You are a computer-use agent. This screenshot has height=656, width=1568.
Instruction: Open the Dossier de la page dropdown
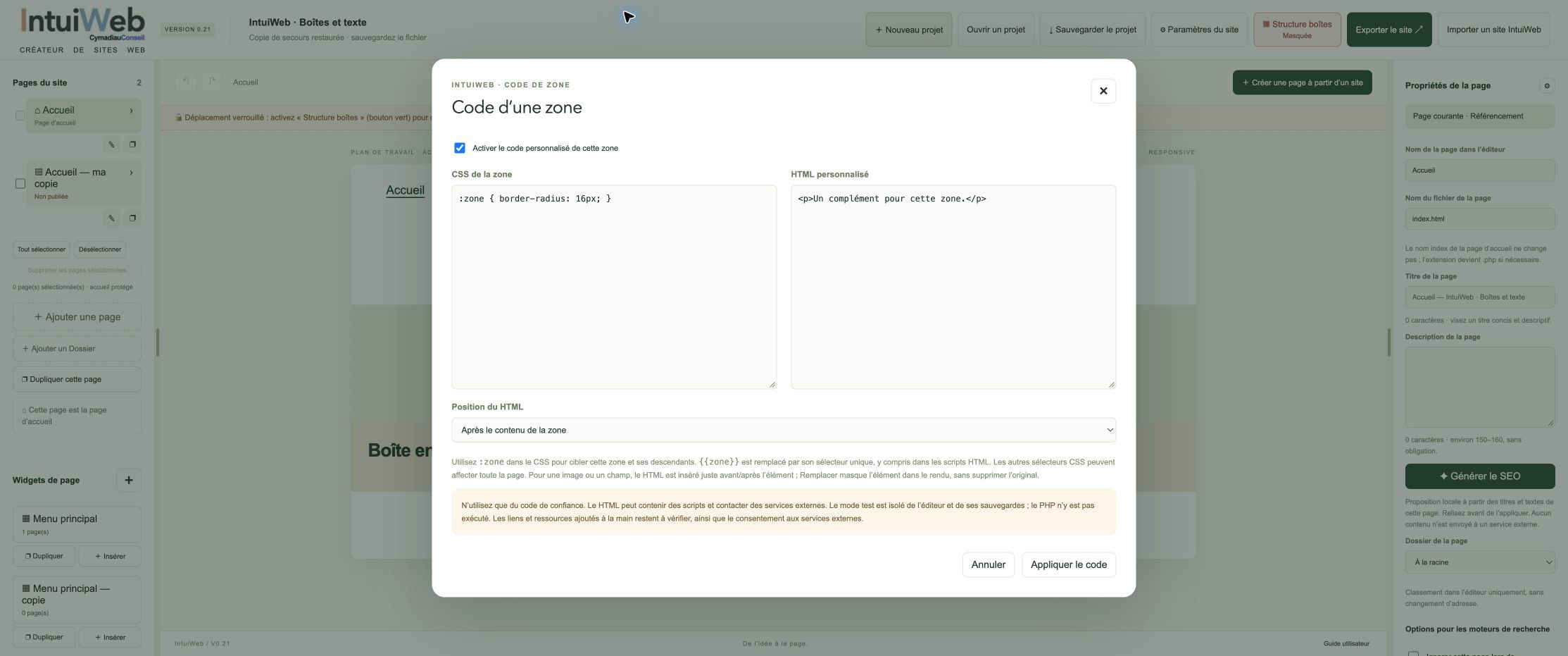coord(1480,562)
